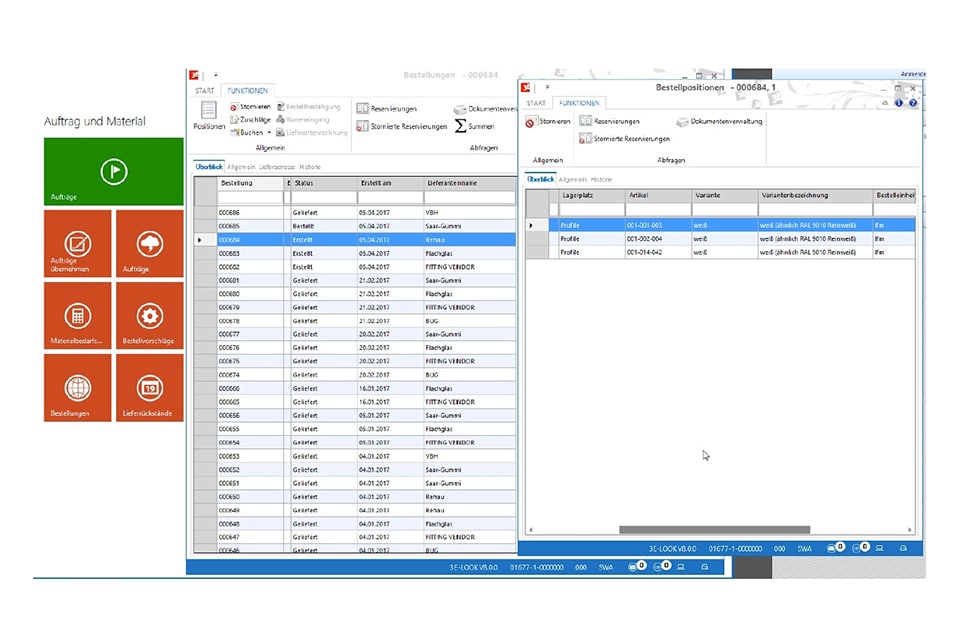Open the Bestellvorschläge gear tile
Image resolution: width=960 pixels, height=640 pixels.
pyautogui.click(x=149, y=317)
